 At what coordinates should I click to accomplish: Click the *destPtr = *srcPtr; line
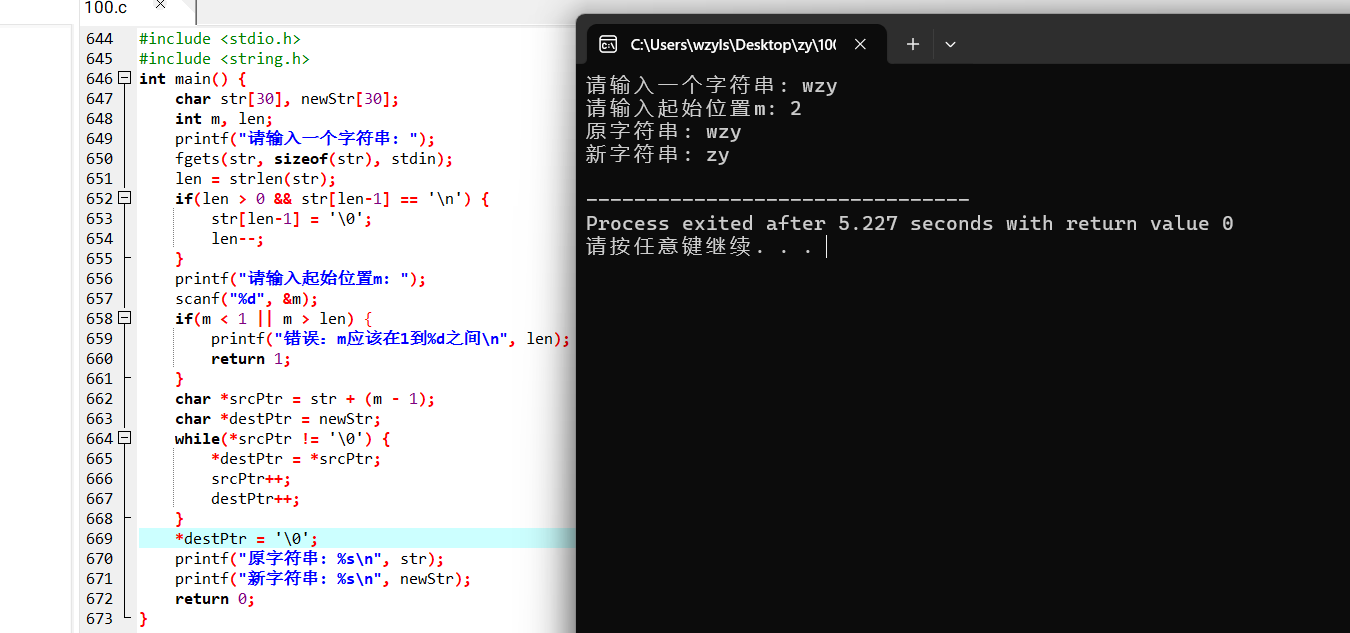point(296,458)
